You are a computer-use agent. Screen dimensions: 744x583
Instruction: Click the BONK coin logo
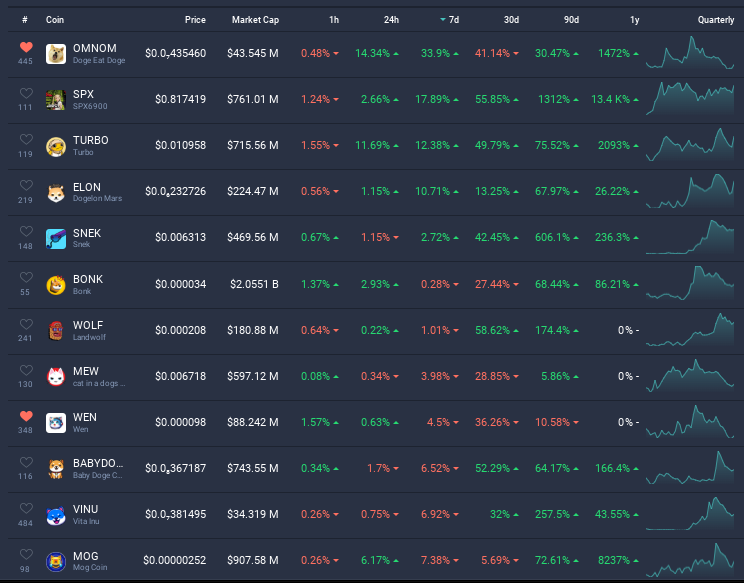click(56, 284)
